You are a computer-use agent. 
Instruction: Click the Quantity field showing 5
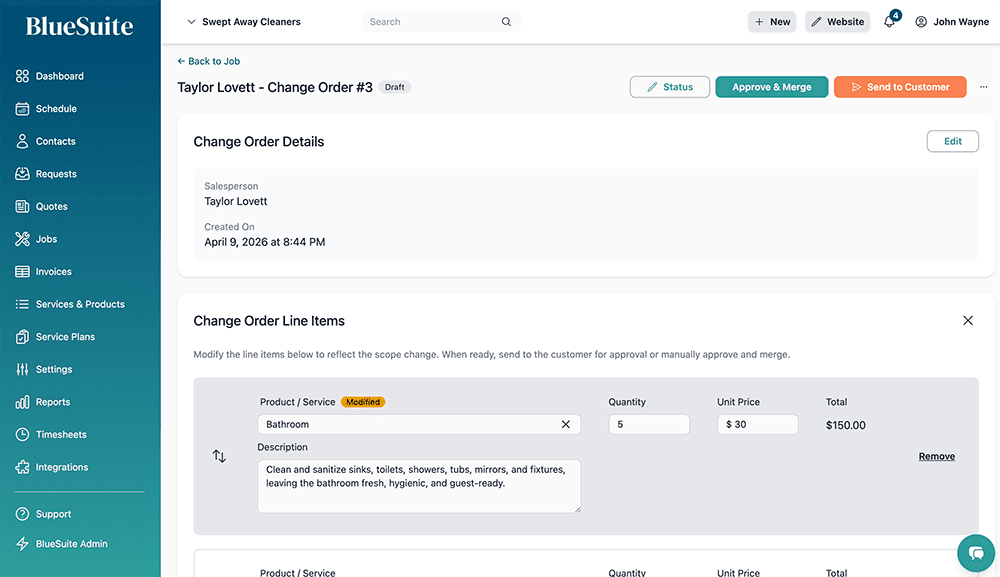(649, 424)
